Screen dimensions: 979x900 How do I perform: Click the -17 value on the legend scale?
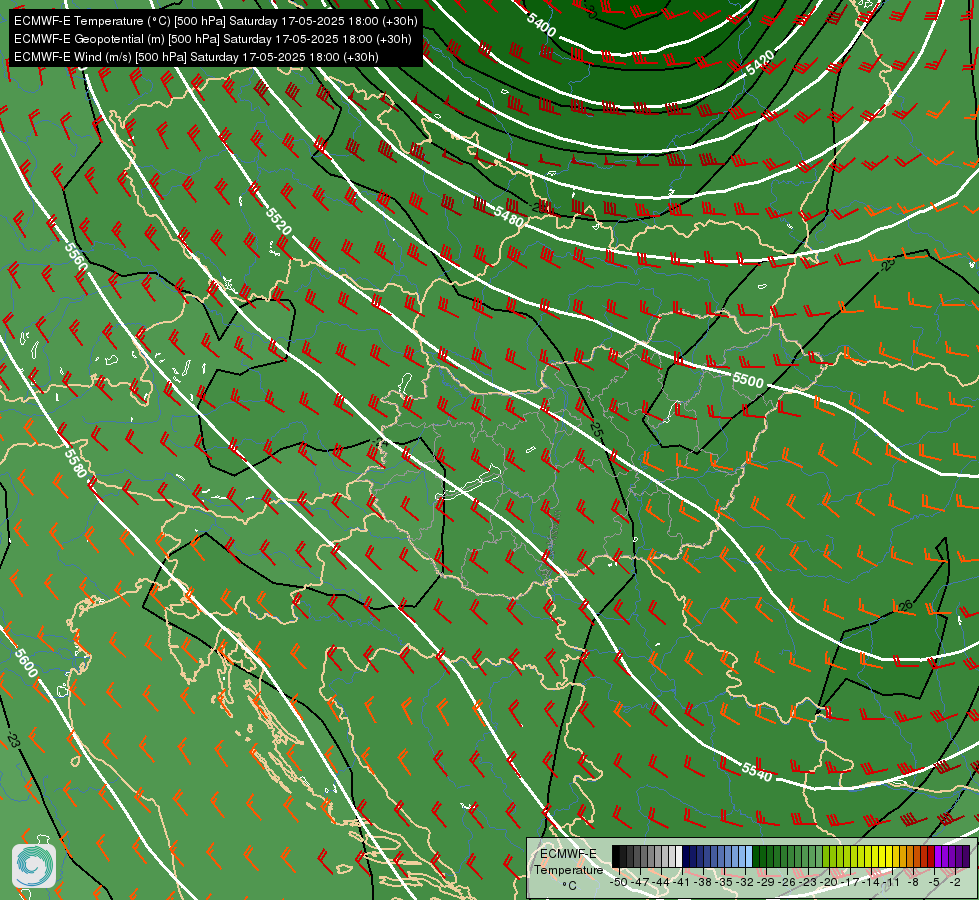(x=850, y=882)
